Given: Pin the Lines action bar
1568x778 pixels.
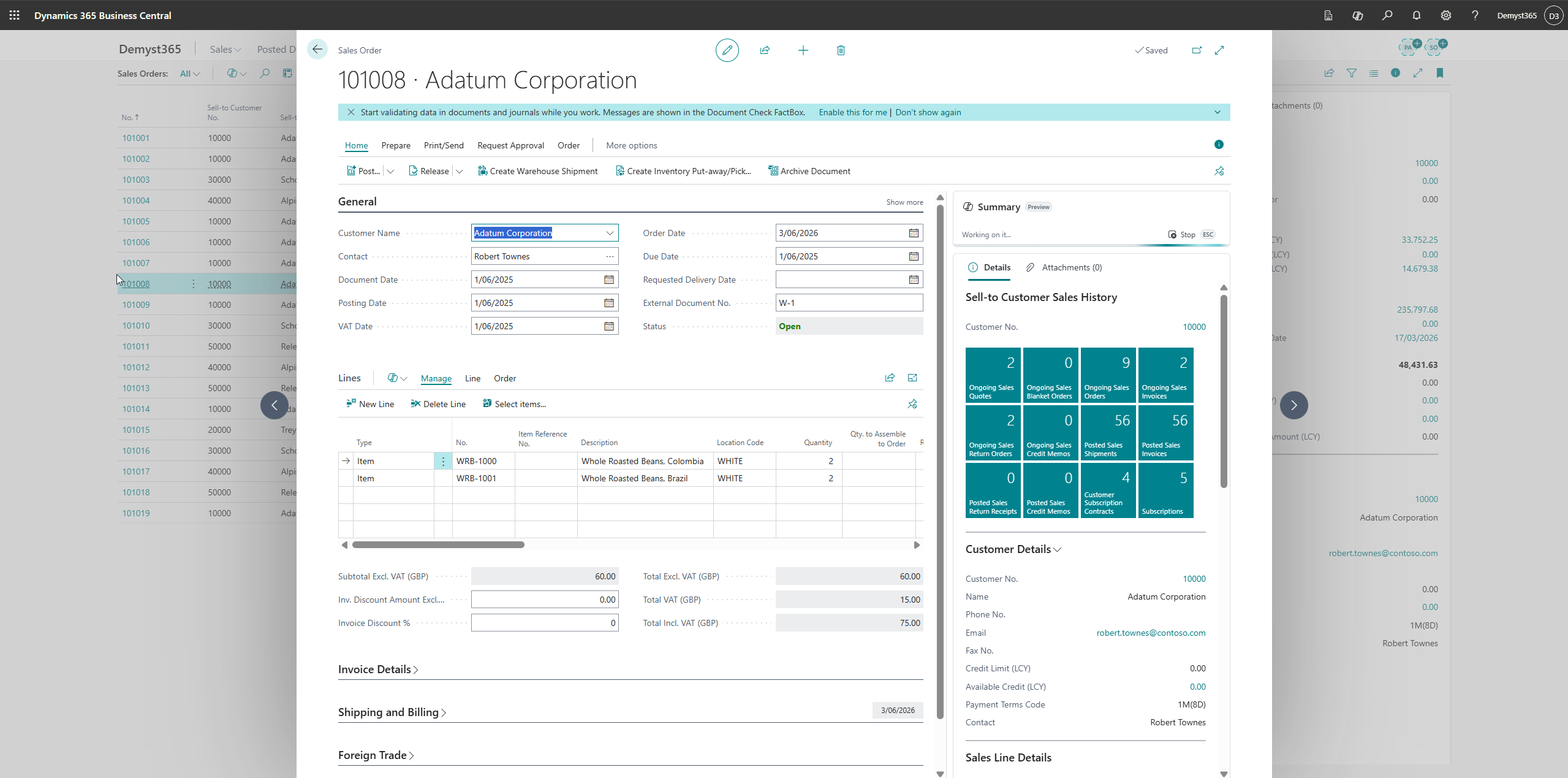Looking at the screenshot, I should 912,404.
